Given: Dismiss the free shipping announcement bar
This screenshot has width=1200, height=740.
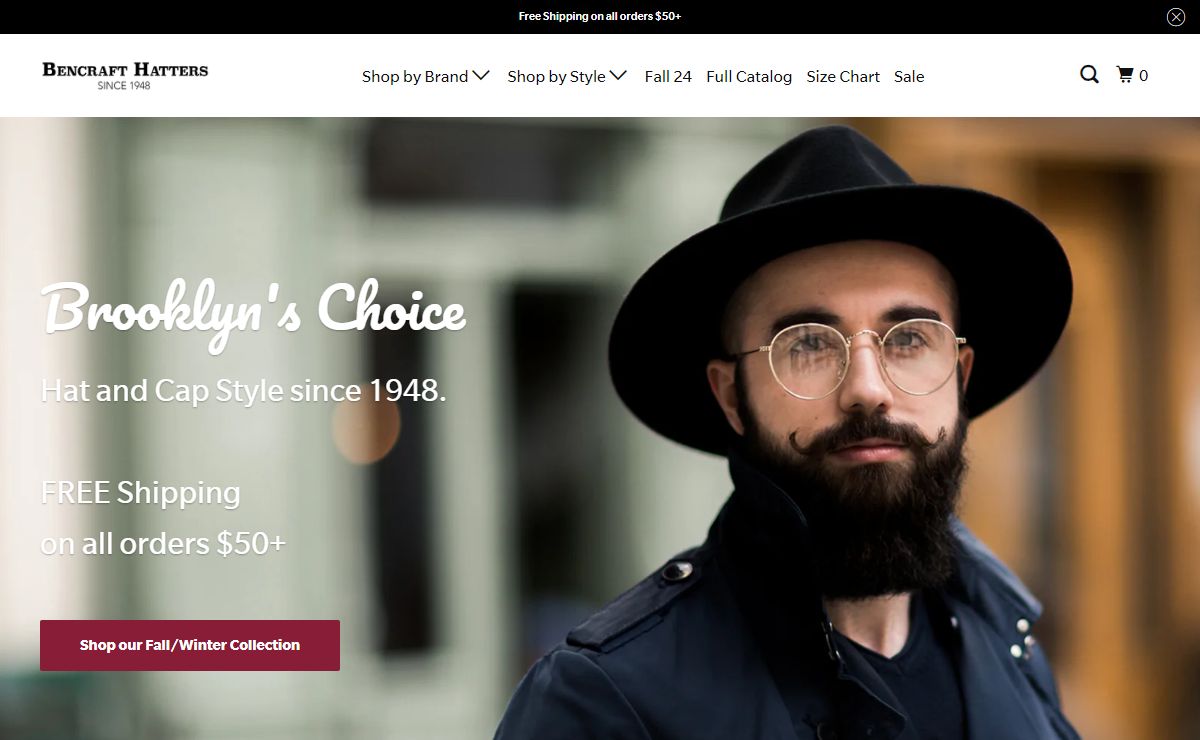Looking at the screenshot, I should [1176, 16].
